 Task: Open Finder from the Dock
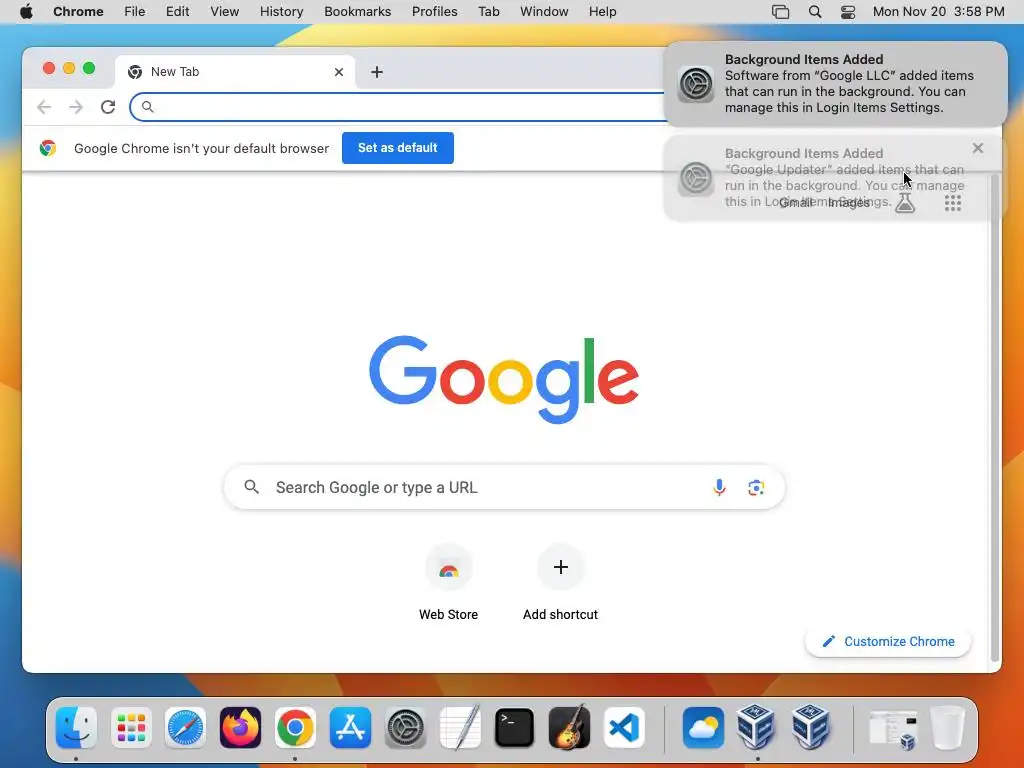click(x=76, y=727)
